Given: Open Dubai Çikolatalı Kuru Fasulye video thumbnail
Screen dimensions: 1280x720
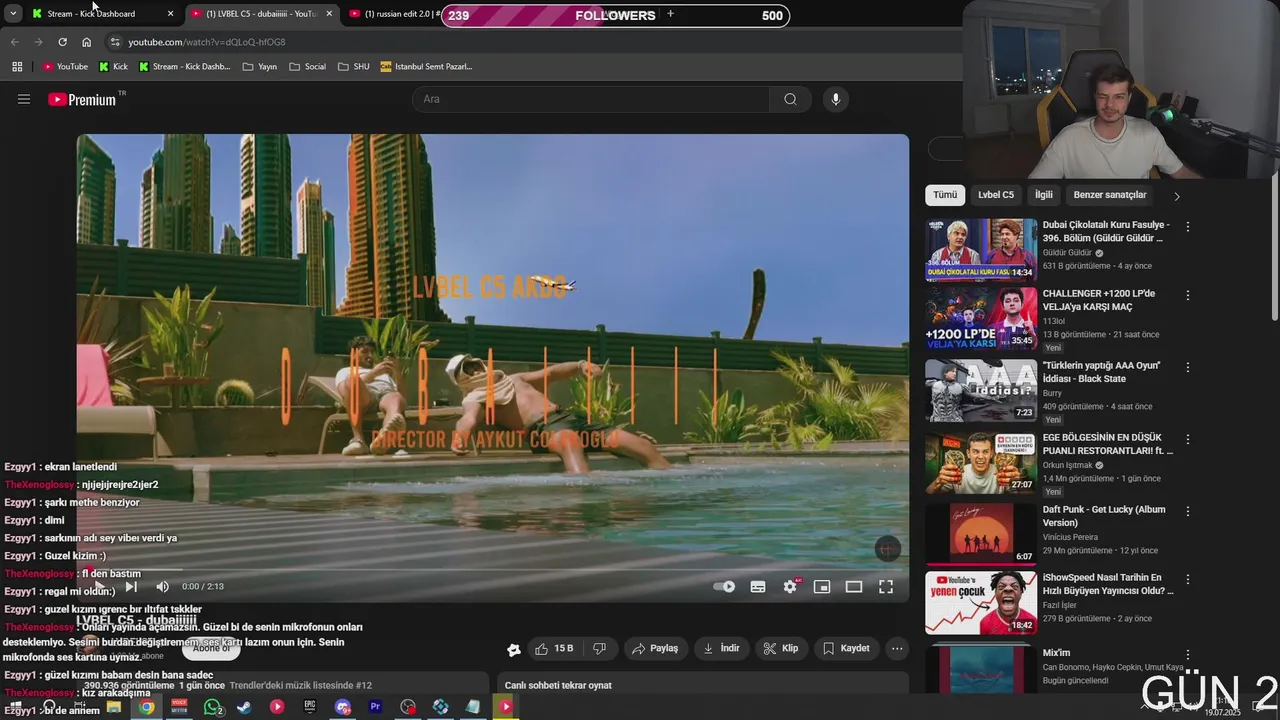Looking at the screenshot, I should point(981,250).
